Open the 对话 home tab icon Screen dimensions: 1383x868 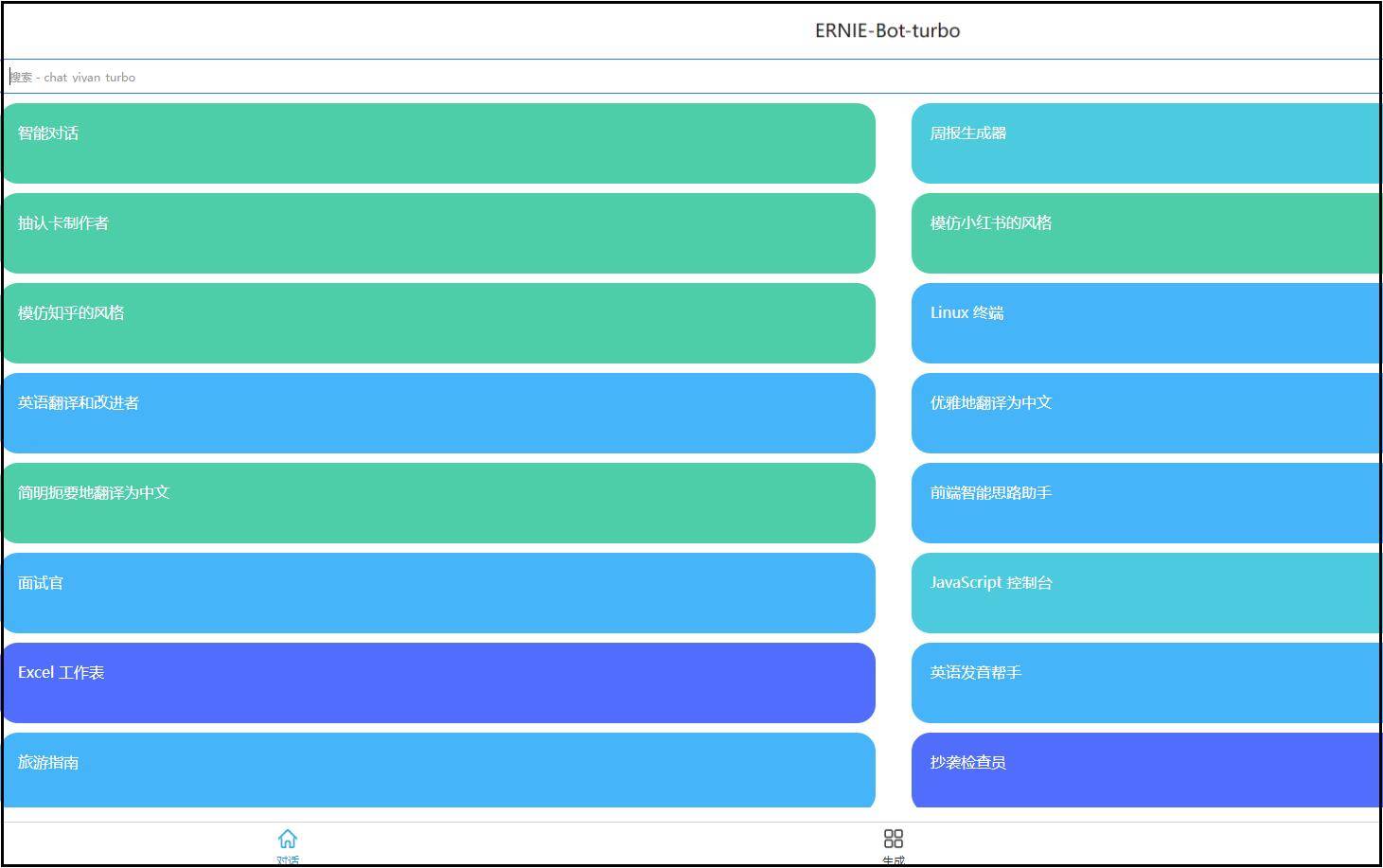tap(288, 840)
